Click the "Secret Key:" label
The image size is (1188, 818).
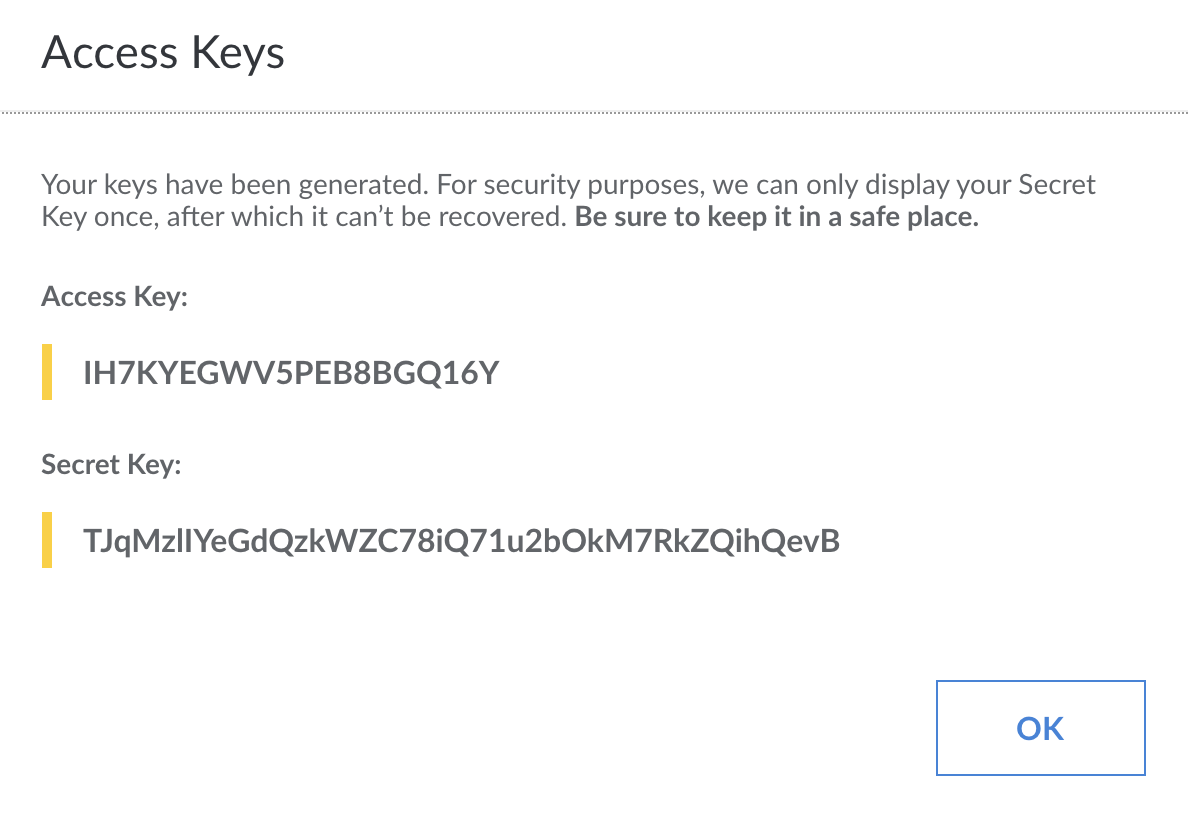(111, 465)
